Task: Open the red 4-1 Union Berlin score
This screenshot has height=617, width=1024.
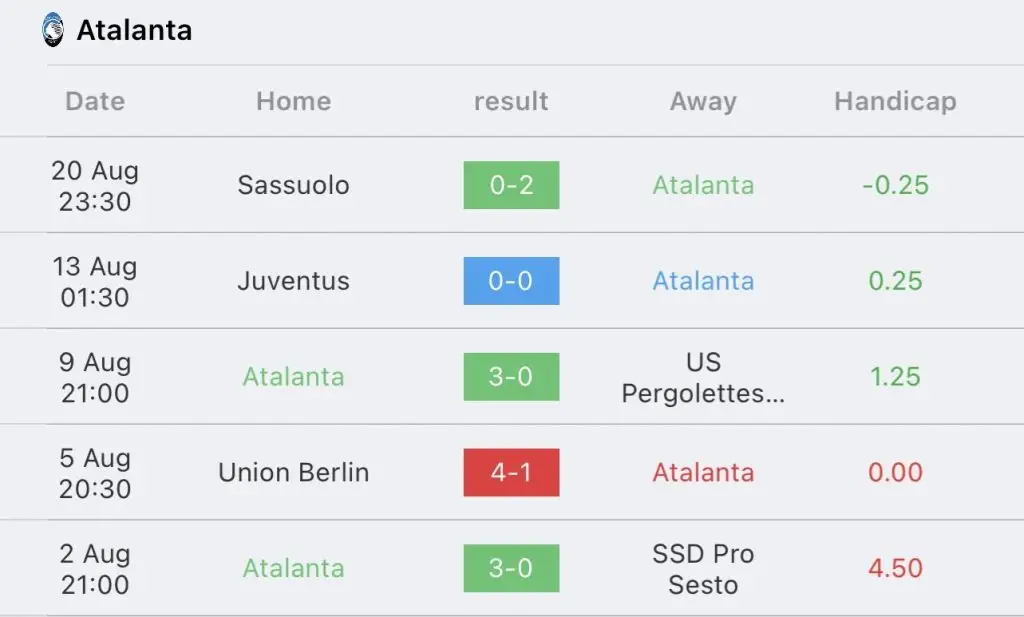Action: pos(511,472)
